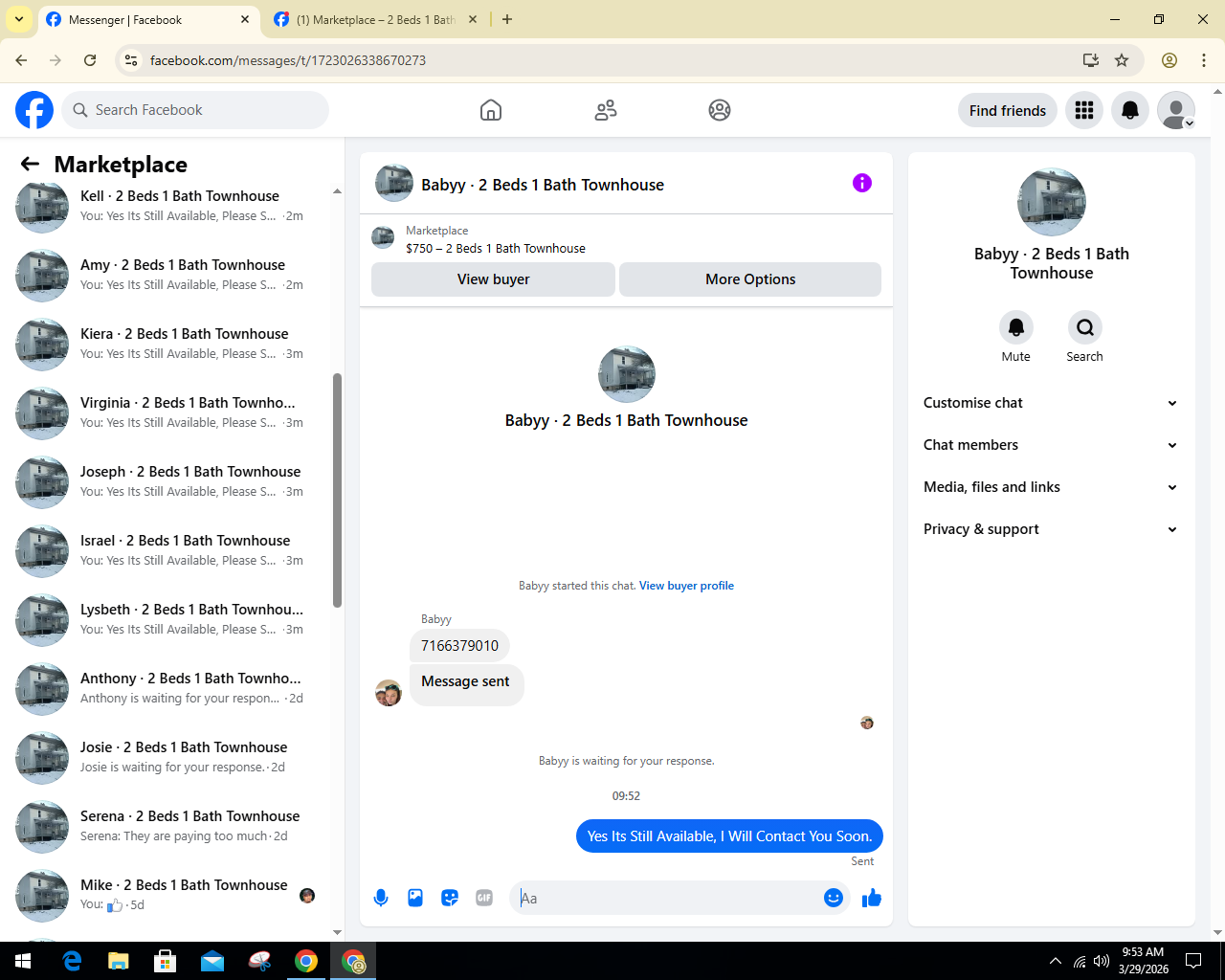Open the Friends icon in top navigation
1225x980 pixels.
(606, 110)
